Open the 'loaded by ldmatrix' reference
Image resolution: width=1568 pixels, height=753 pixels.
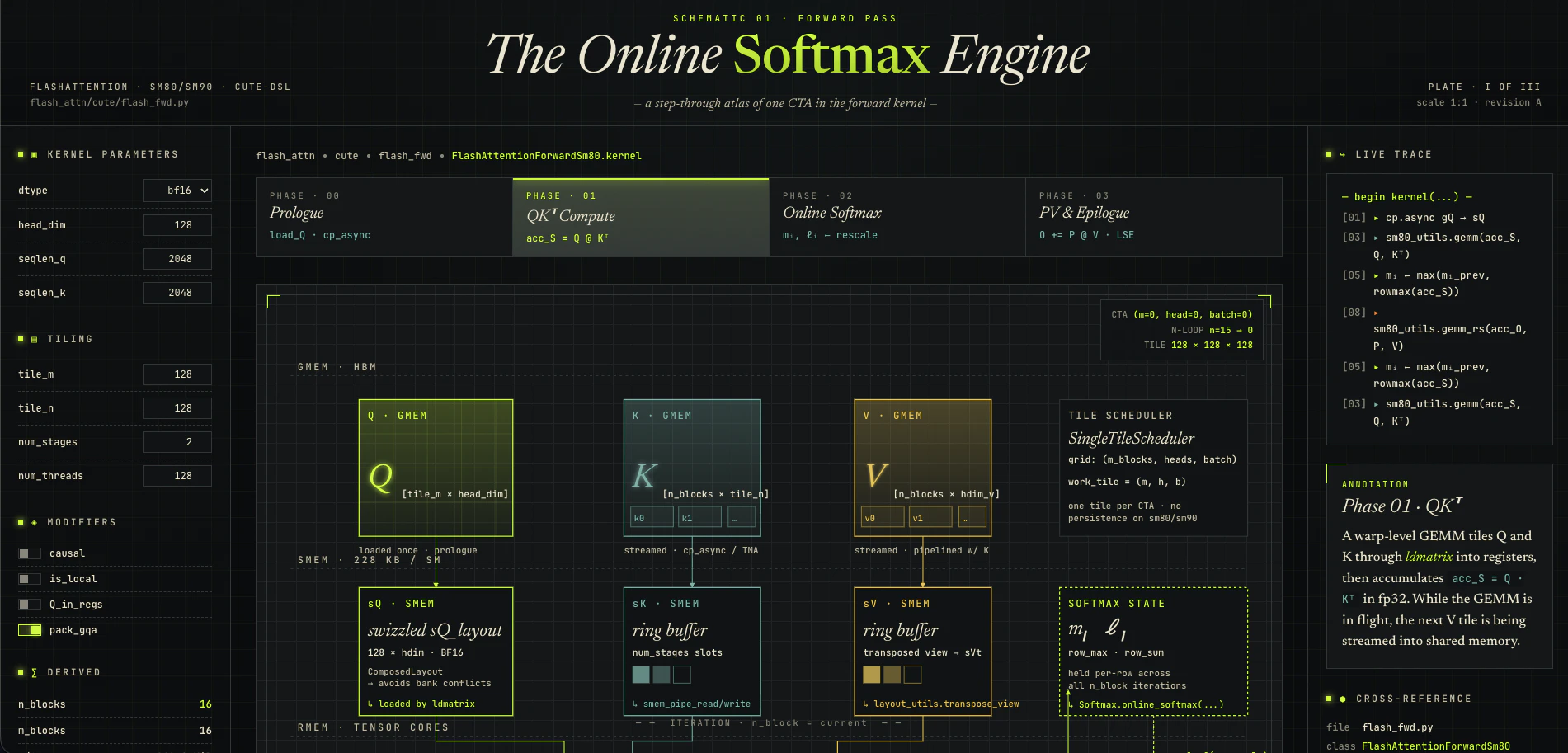point(421,704)
